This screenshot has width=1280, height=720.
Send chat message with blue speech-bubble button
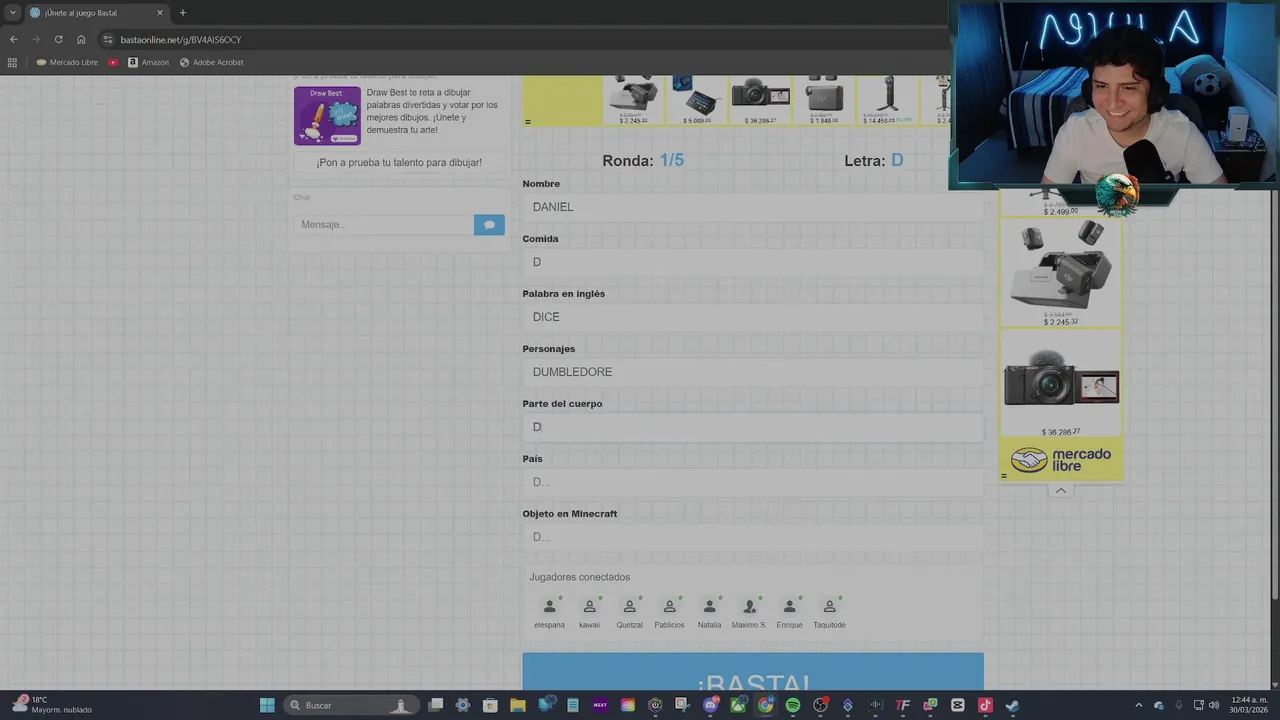click(x=489, y=225)
